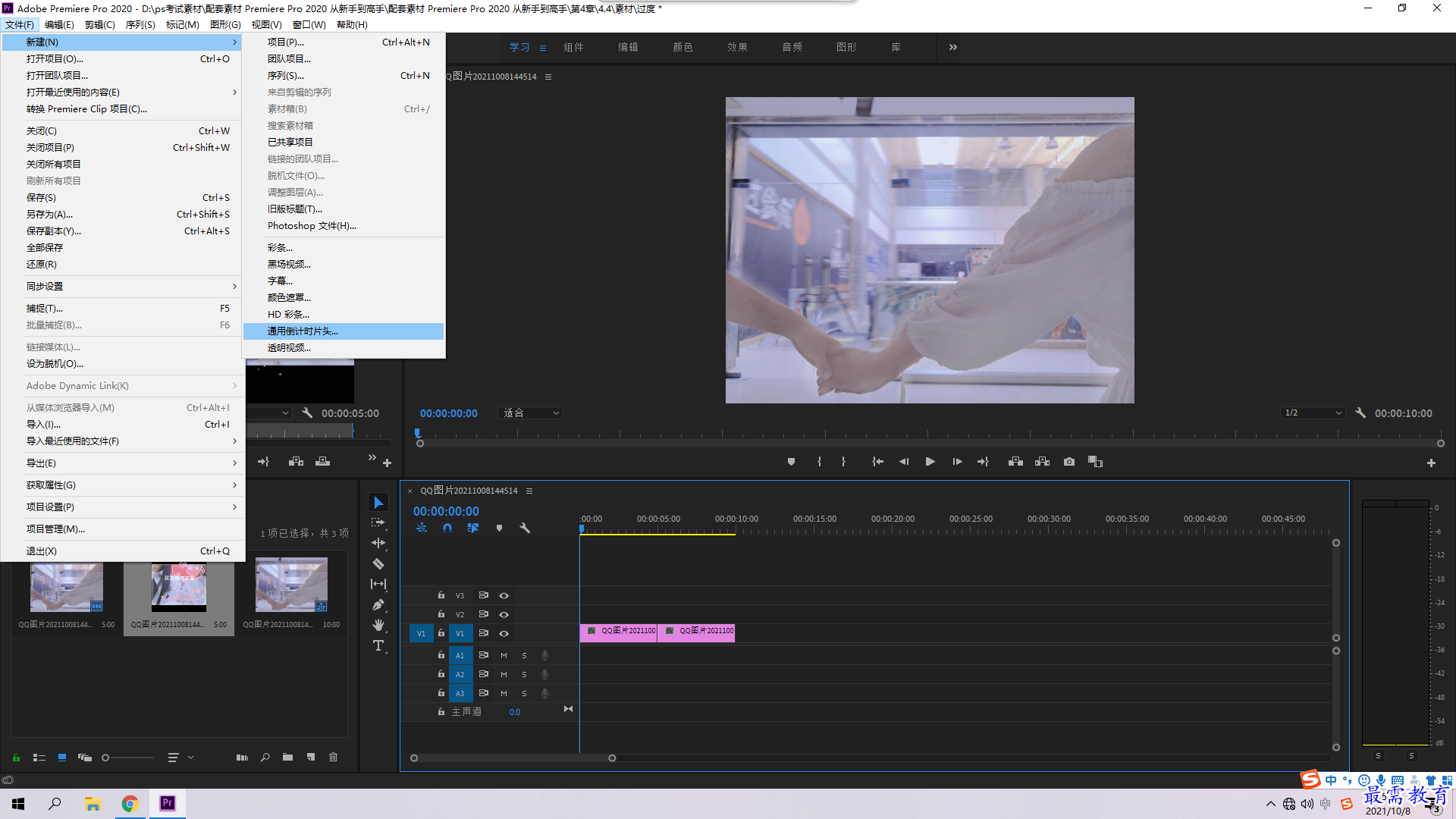Click the Project panel zoom slider
This screenshot has width=1456, height=819.
(x=127, y=758)
